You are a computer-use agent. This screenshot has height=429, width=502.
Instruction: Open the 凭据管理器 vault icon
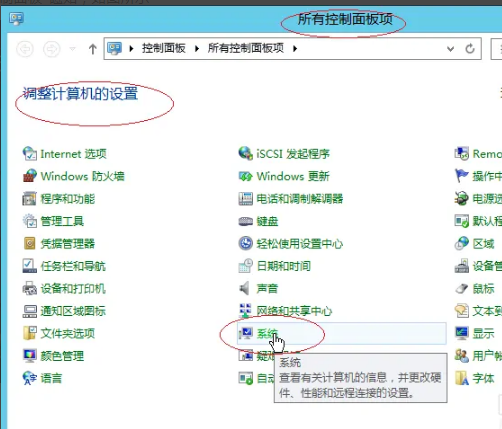click(x=30, y=243)
